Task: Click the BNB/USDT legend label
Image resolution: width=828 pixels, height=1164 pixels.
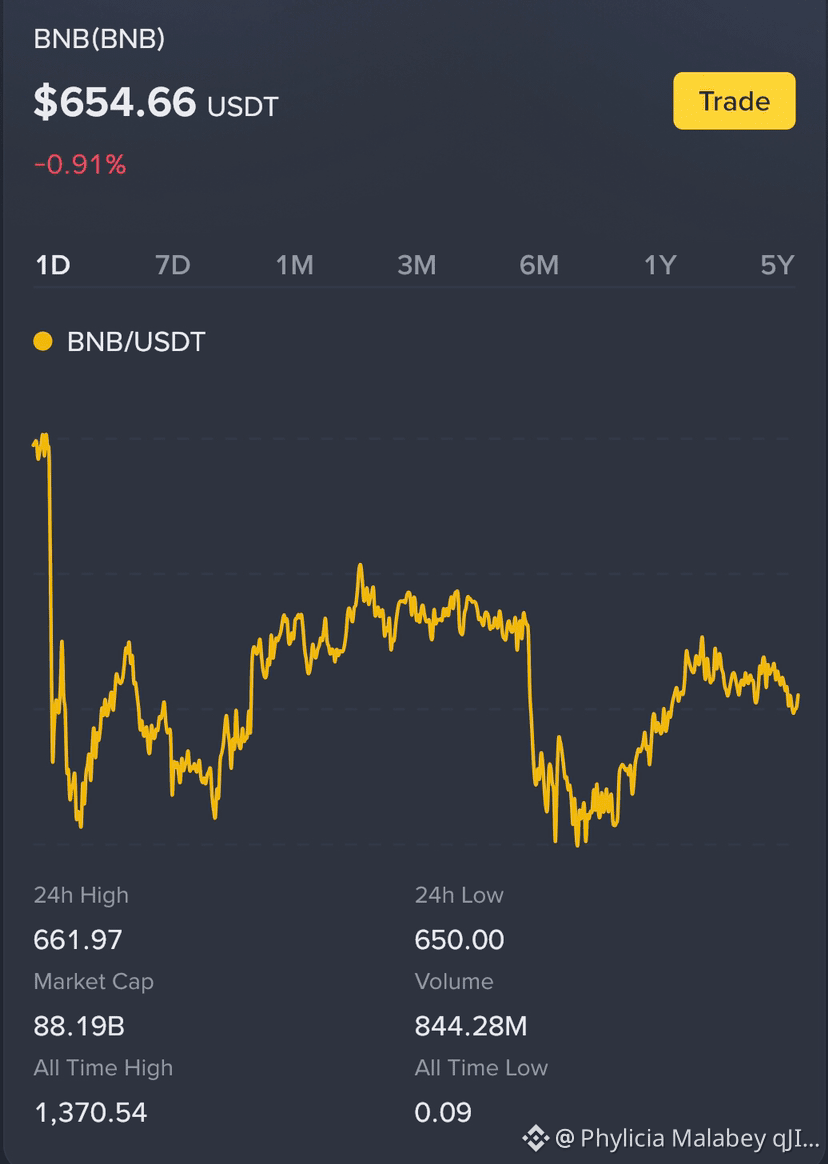Action: click(x=136, y=342)
